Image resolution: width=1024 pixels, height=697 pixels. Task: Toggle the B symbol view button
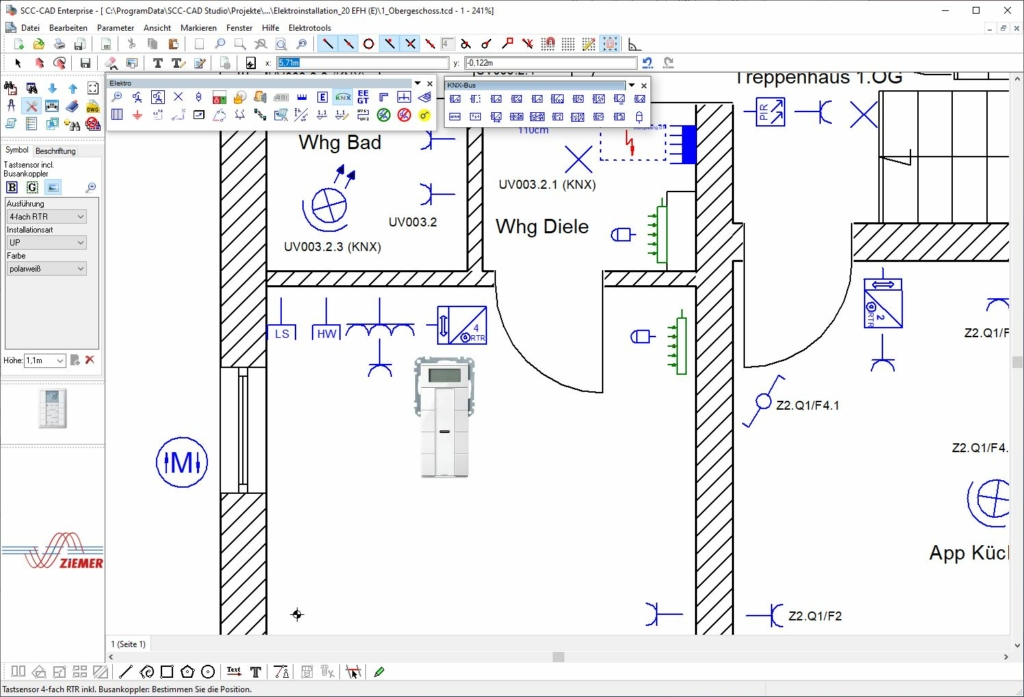(x=12, y=187)
